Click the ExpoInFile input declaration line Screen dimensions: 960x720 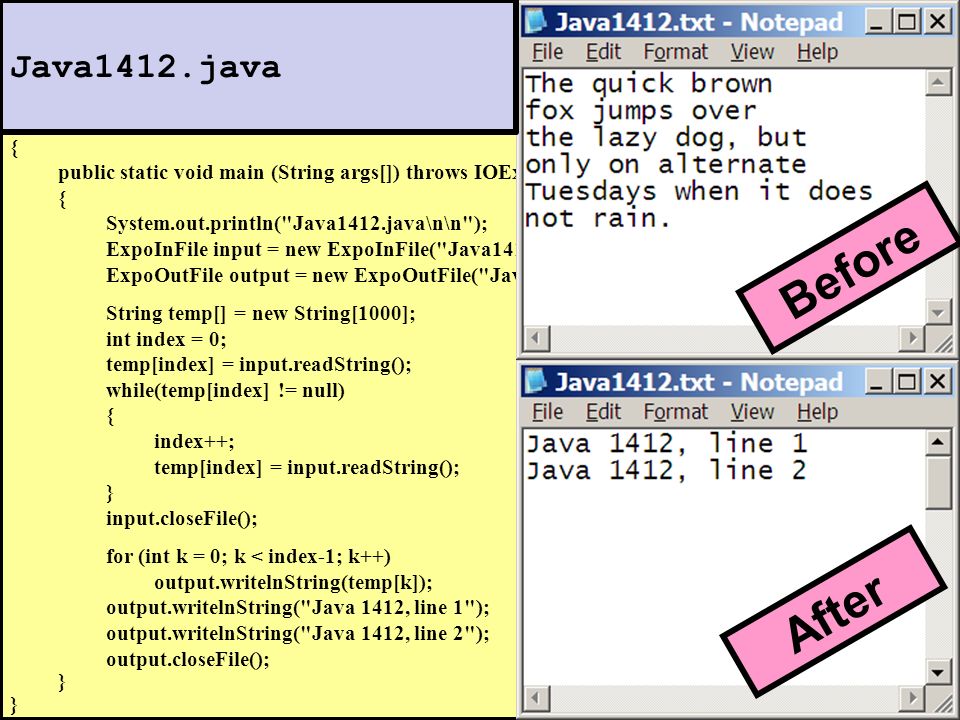[312, 250]
